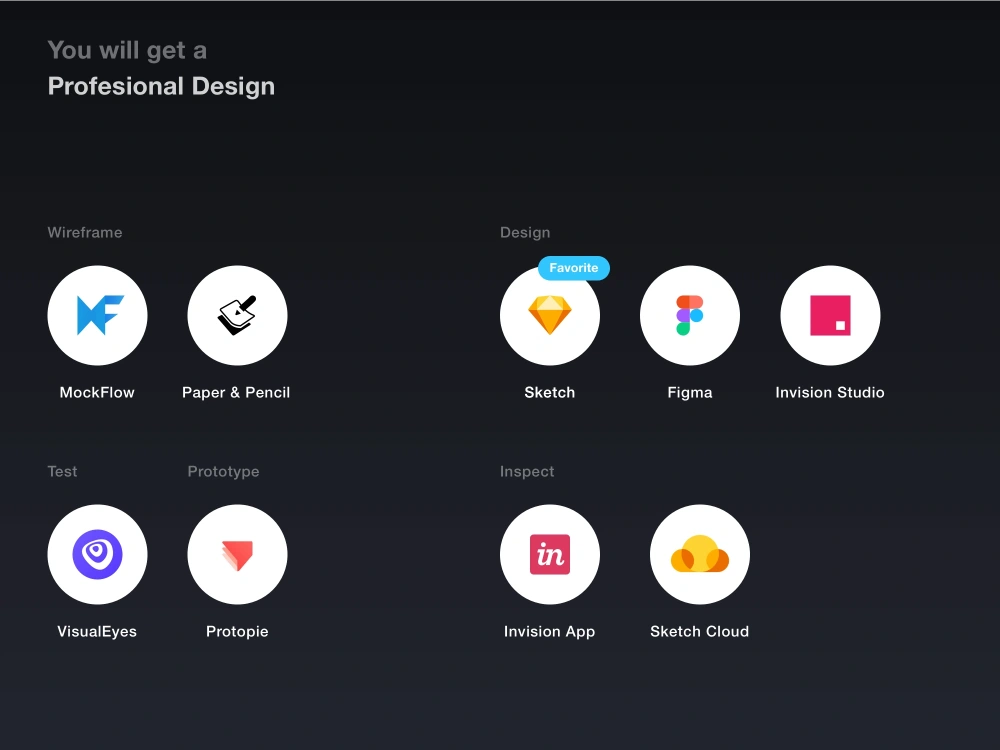
Task: Select the Paper & Pencil icon
Action: click(237, 316)
